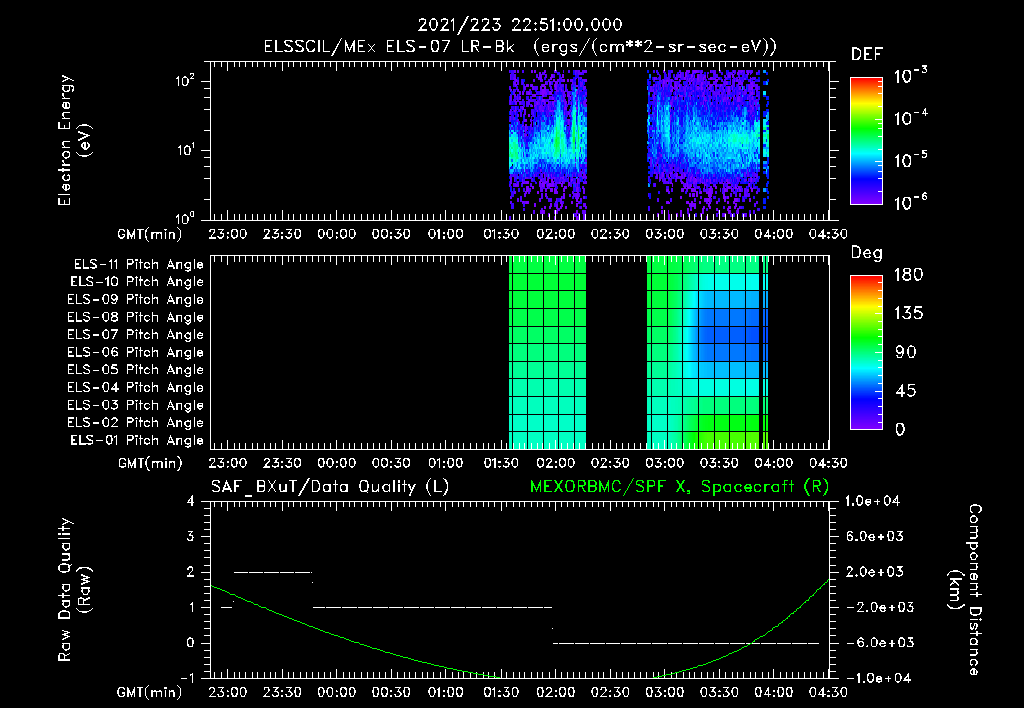Viewport: 1024px width, 708px height.
Task: Select the ELS-06 Pitch Angle row label
Action: click(x=135, y=353)
